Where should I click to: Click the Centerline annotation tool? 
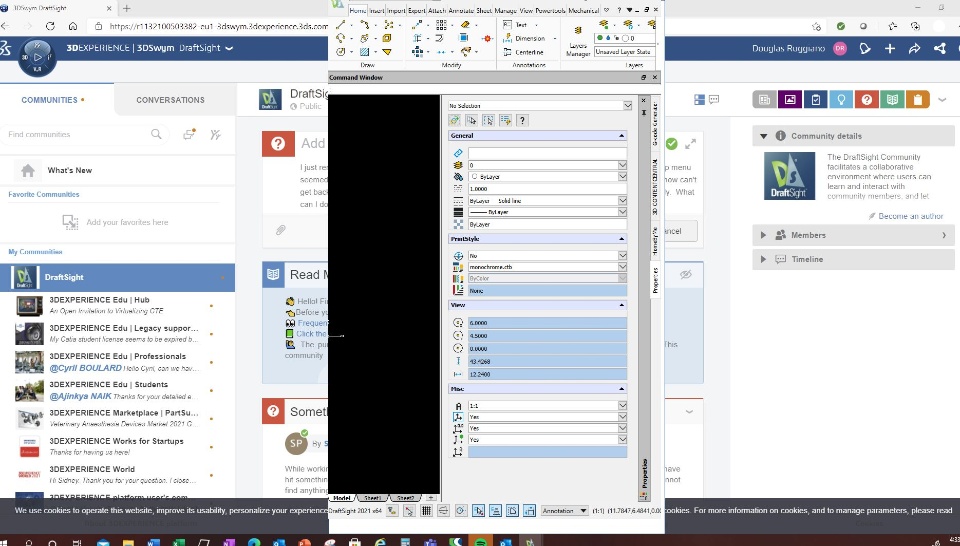(524, 52)
